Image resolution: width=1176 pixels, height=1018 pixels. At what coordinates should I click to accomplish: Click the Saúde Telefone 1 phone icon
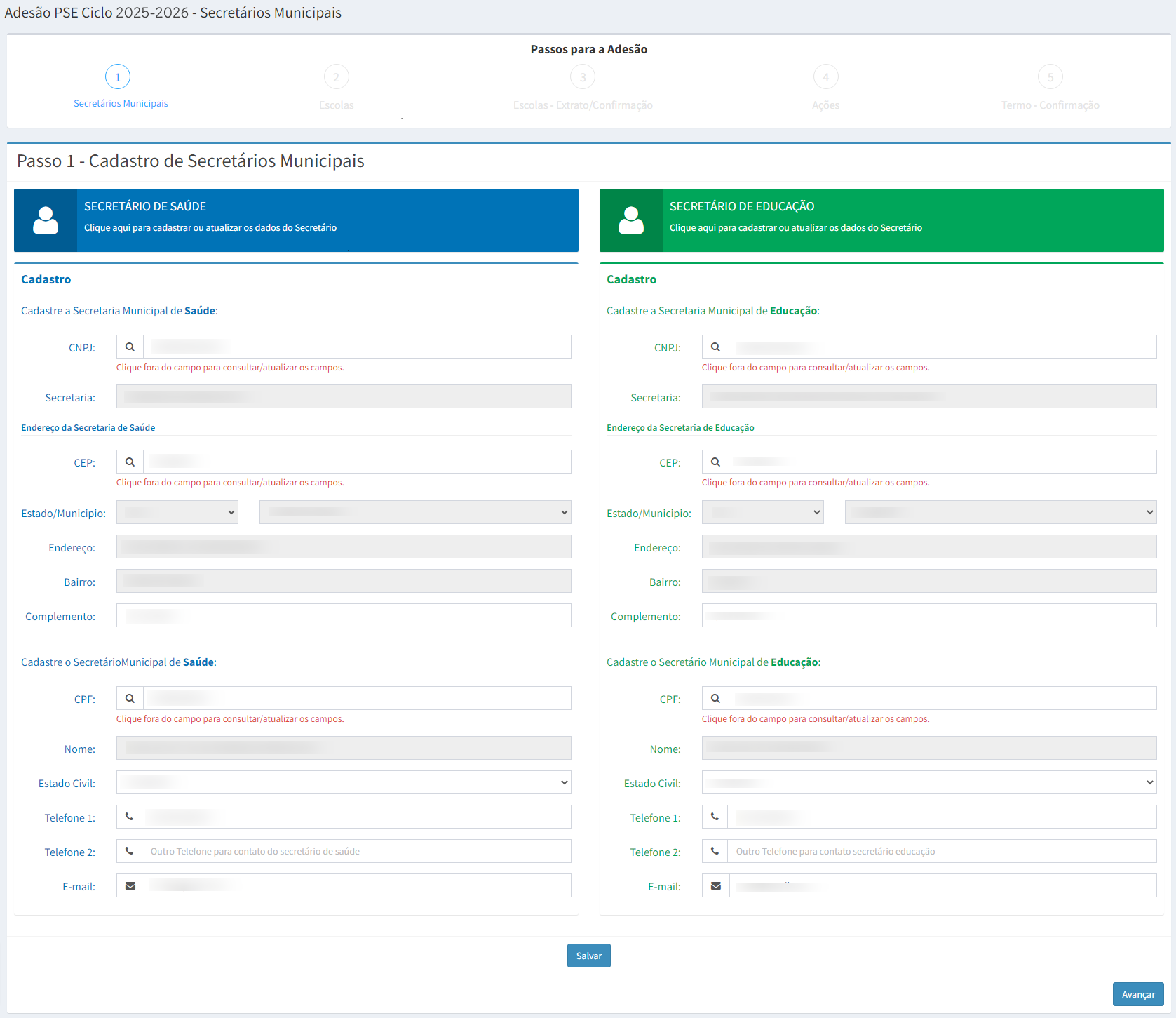tap(129, 817)
